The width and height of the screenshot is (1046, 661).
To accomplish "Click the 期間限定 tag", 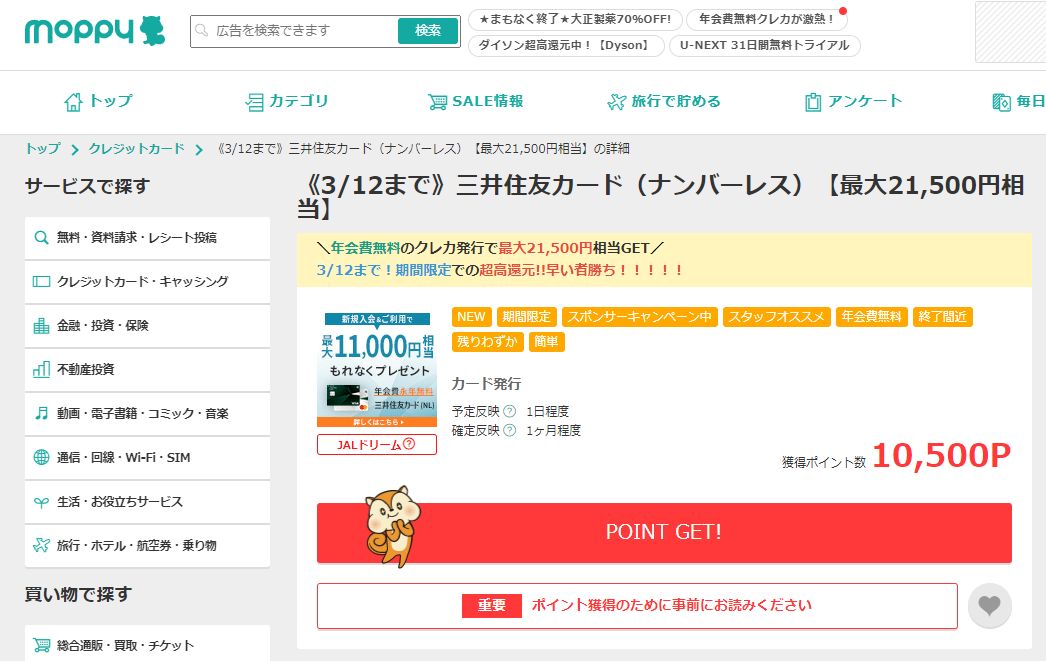I will tap(526, 317).
